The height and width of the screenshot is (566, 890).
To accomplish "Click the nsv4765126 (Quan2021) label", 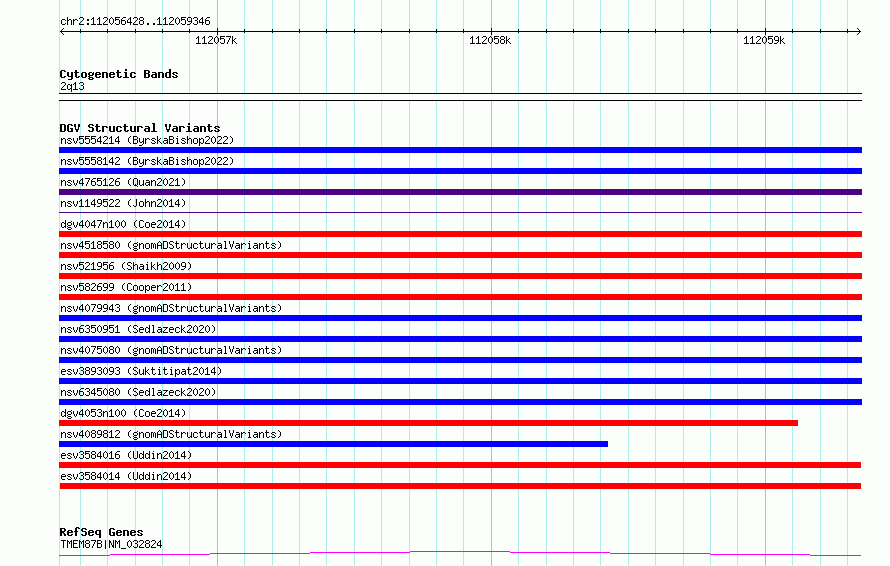I will 123,182.
